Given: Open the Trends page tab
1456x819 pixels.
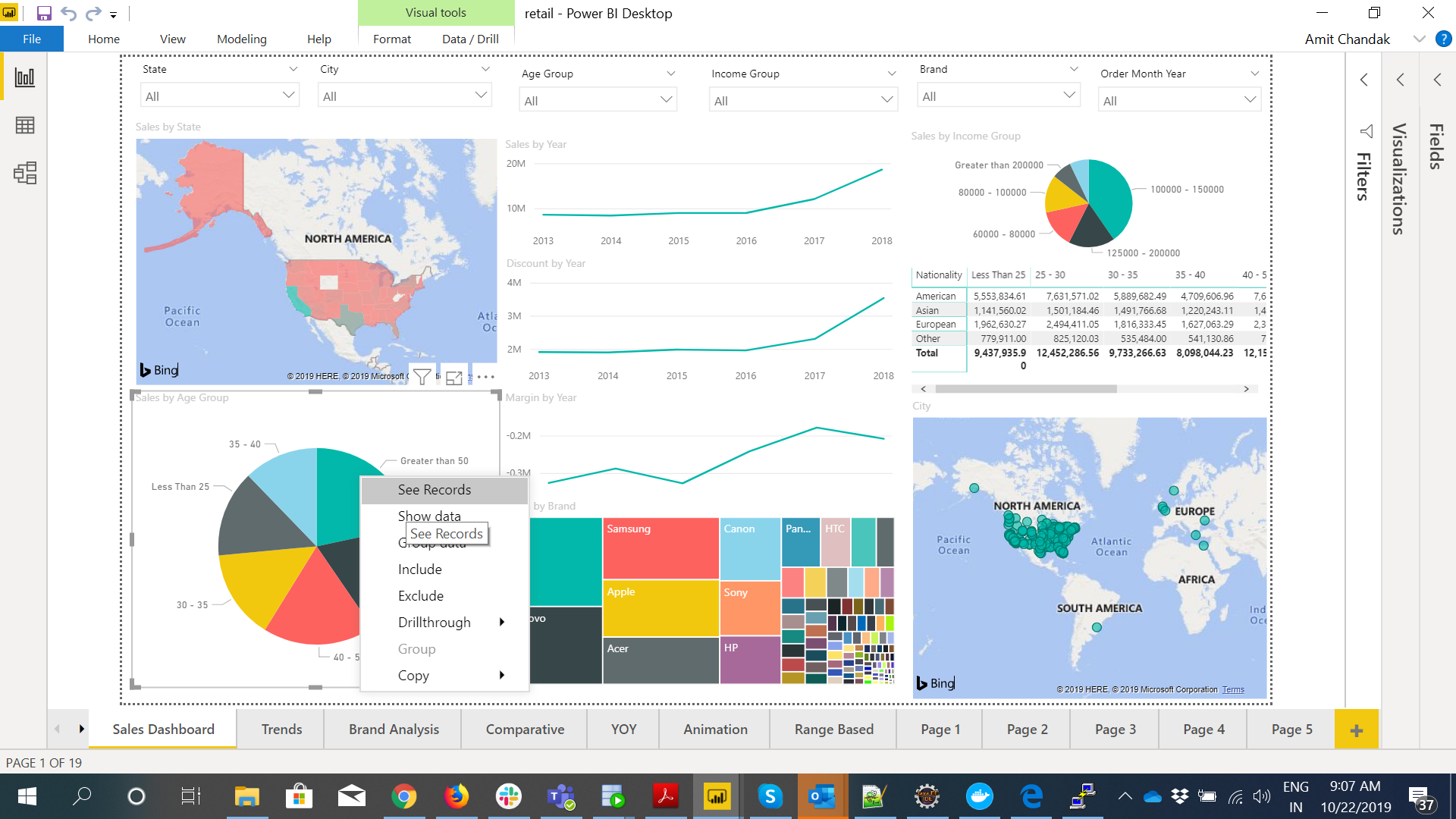Looking at the screenshot, I should 281,730.
